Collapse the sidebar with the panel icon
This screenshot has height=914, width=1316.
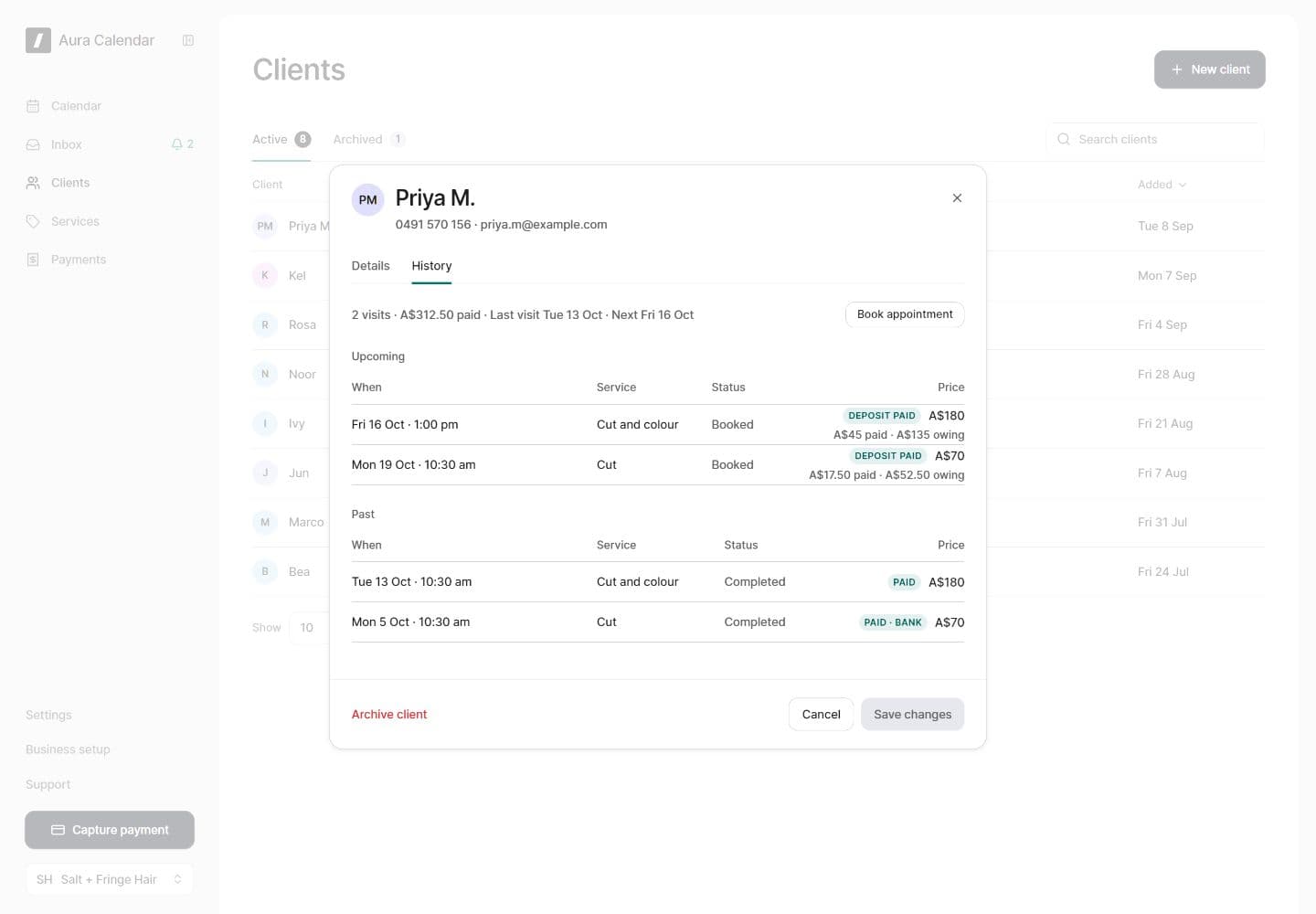[x=188, y=40]
